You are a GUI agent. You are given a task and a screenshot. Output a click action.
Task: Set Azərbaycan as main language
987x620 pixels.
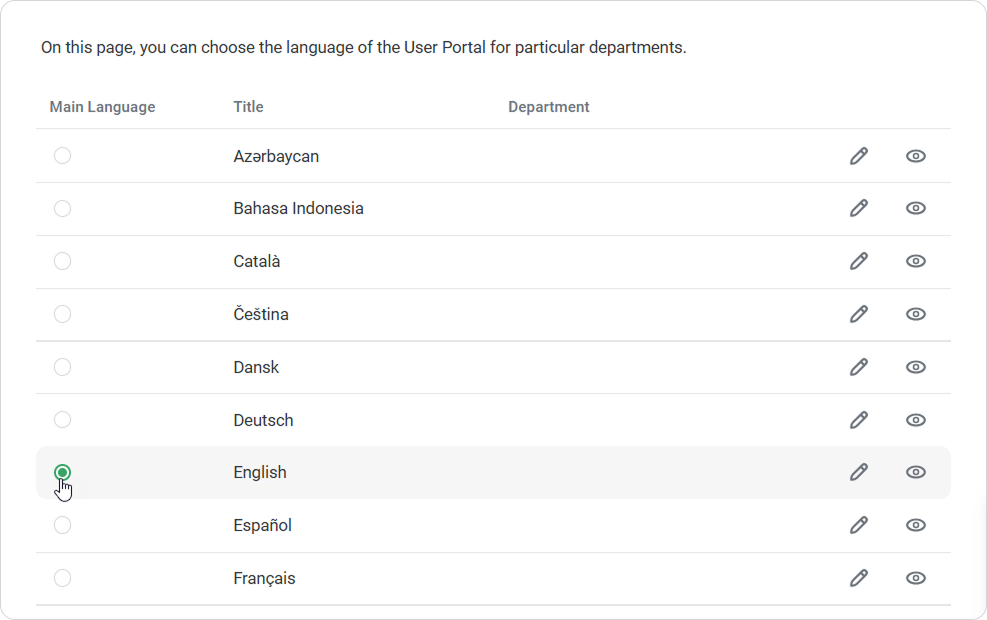[62, 156]
